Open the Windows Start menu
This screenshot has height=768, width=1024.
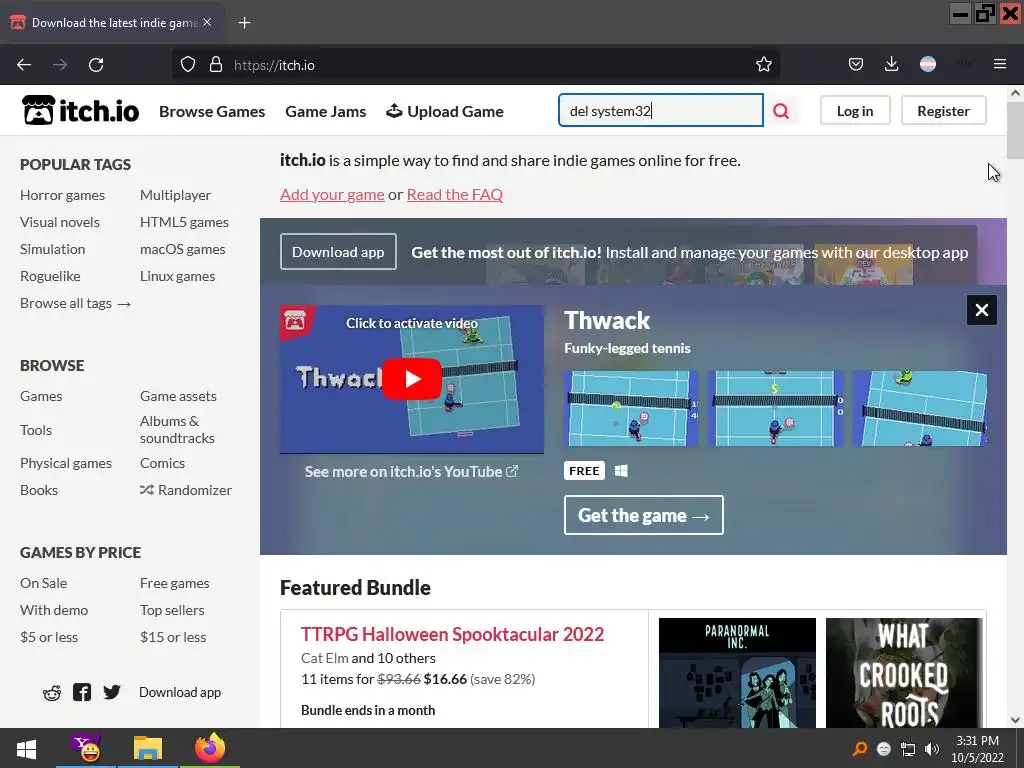26,748
